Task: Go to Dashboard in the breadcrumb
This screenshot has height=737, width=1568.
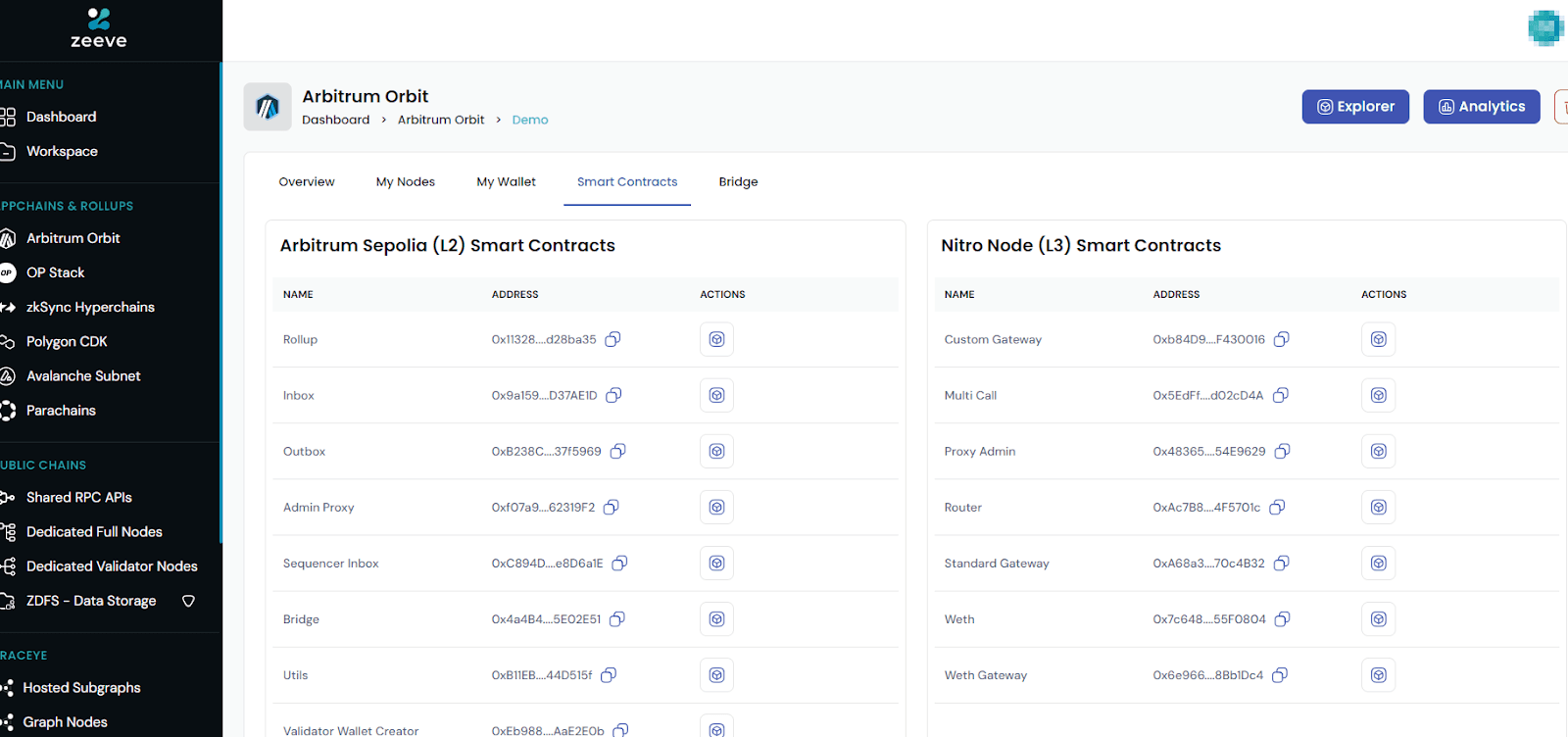Action: [336, 120]
